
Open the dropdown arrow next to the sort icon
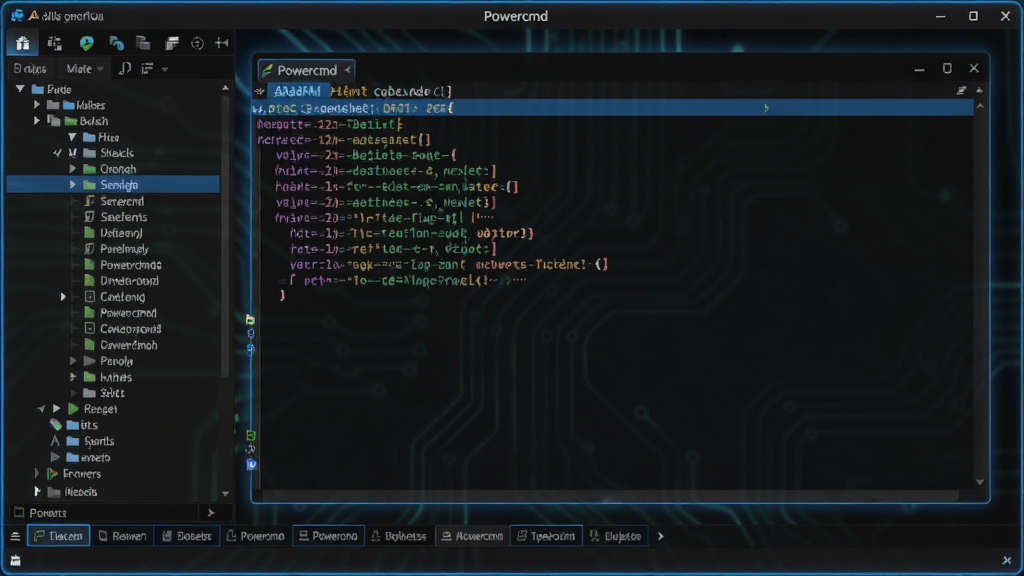tap(165, 69)
